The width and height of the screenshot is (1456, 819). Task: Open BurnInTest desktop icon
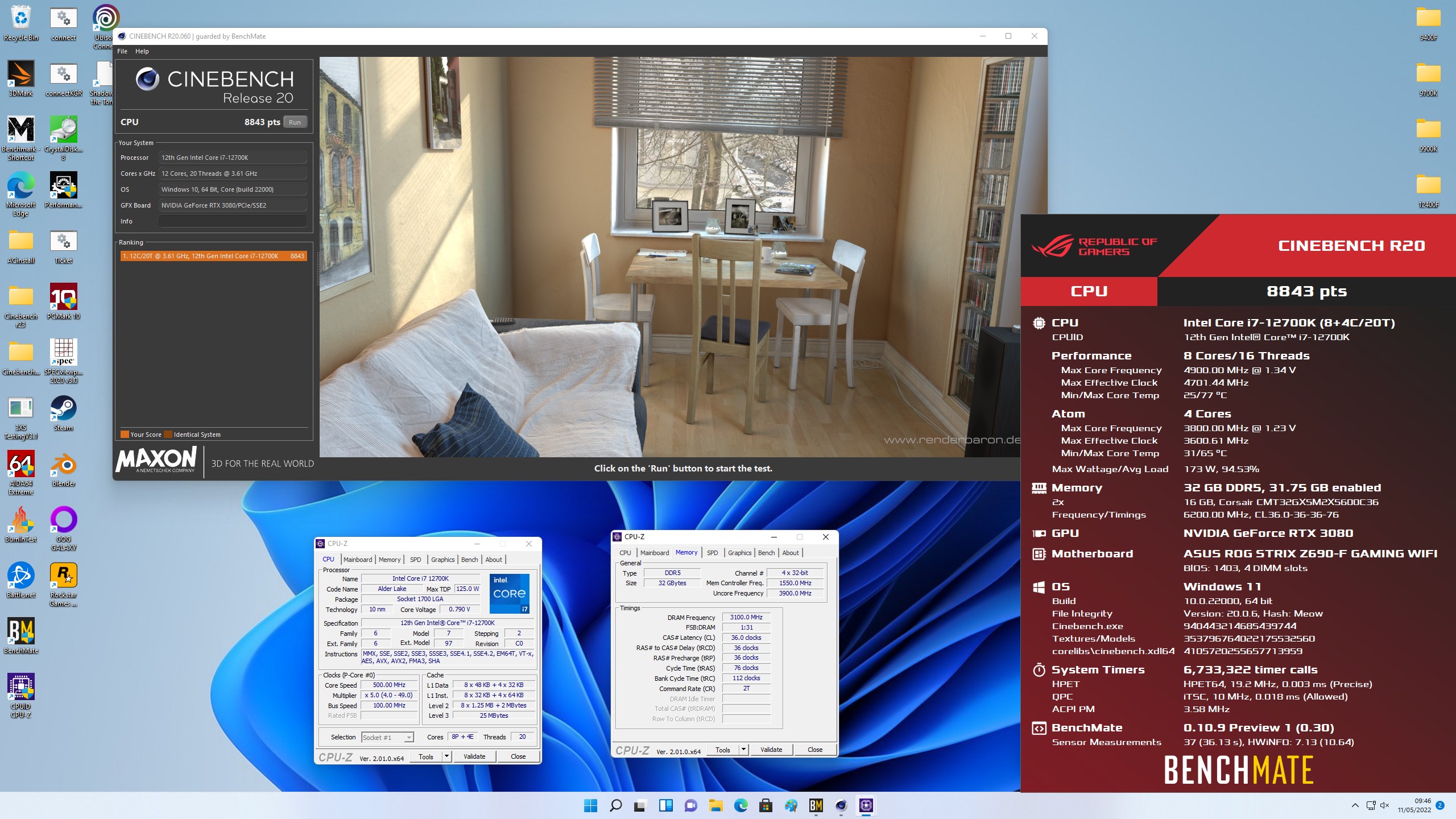(x=21, y=524)
